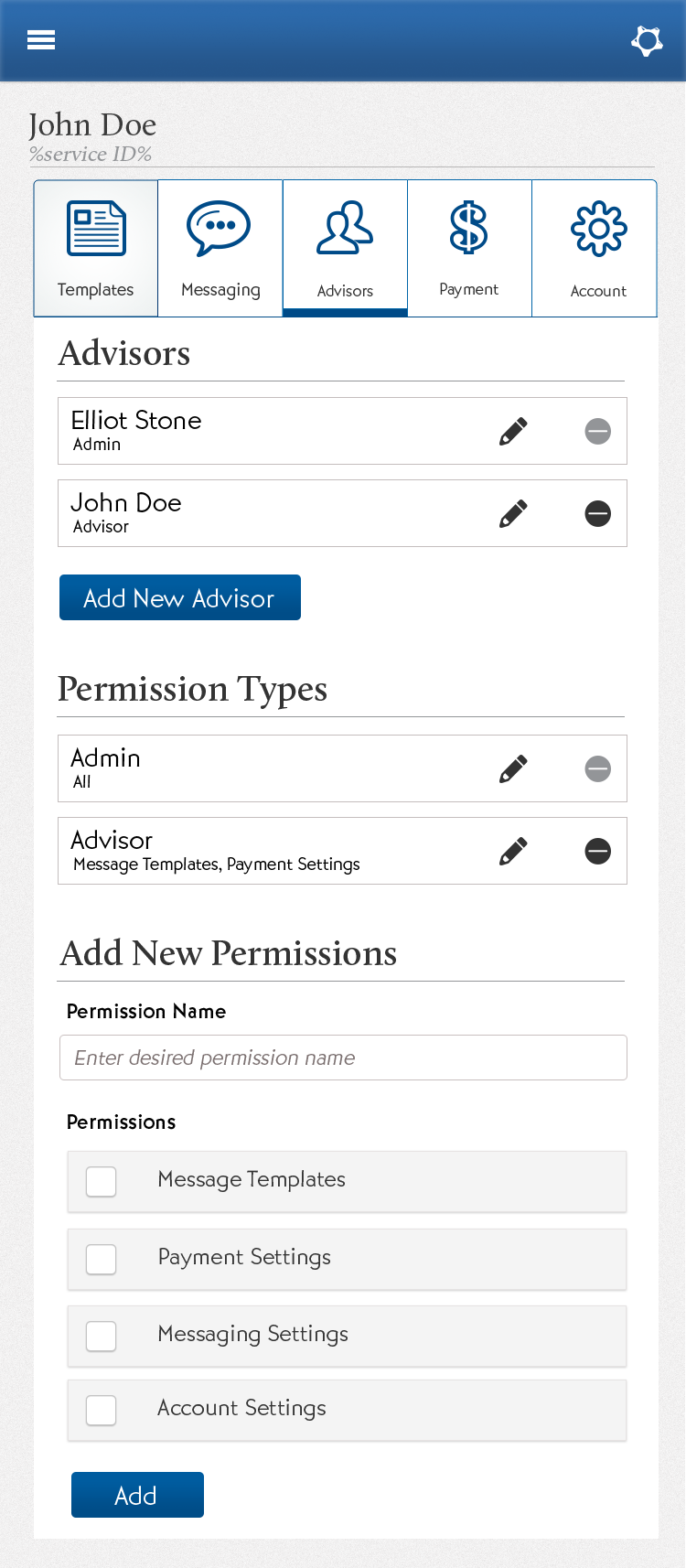Click the logo icon in header
Screen dimensions: 686x1568
coord(647,40)
